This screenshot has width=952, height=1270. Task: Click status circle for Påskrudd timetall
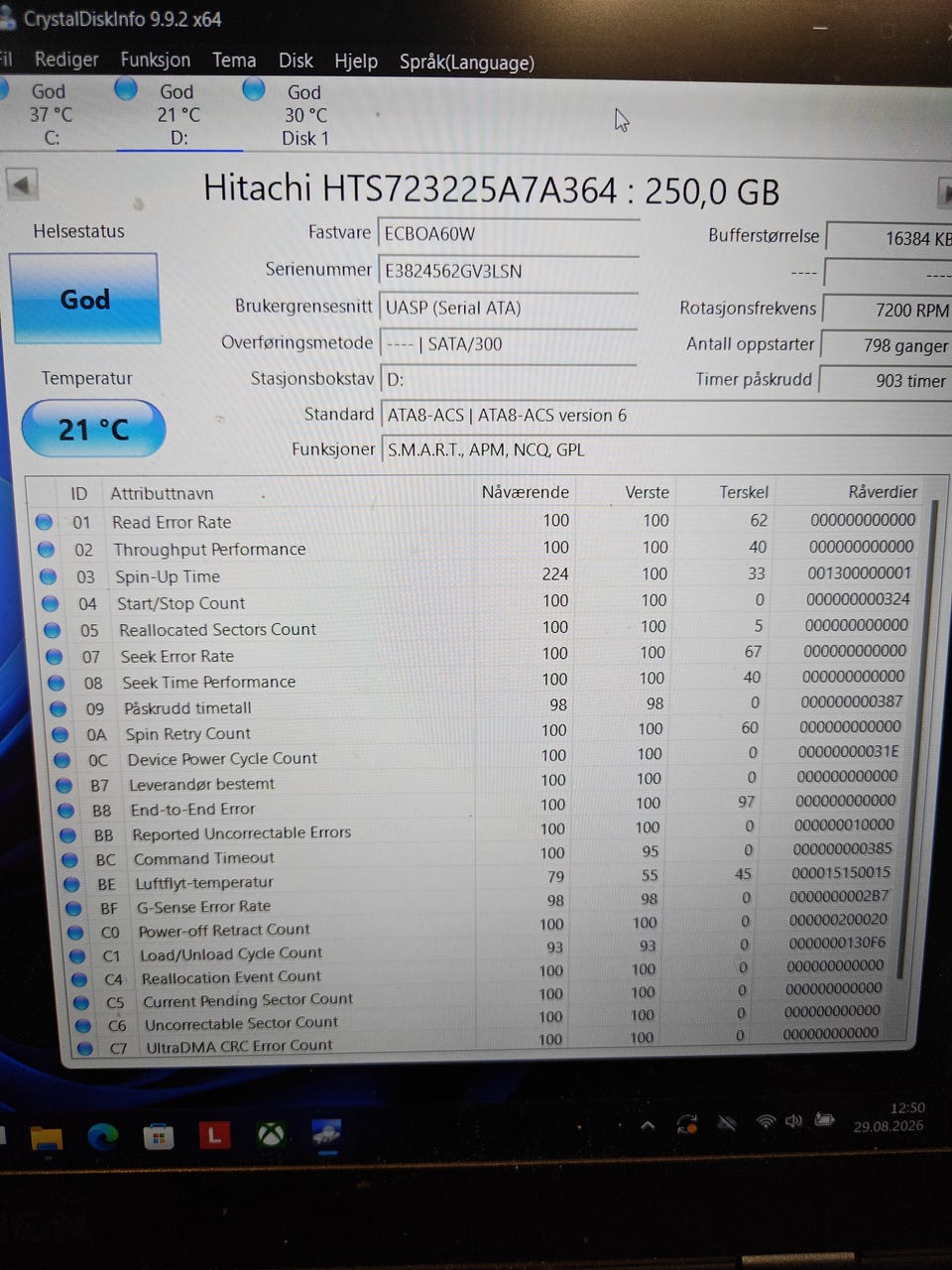pyautogui.click(x=59, y=707)
